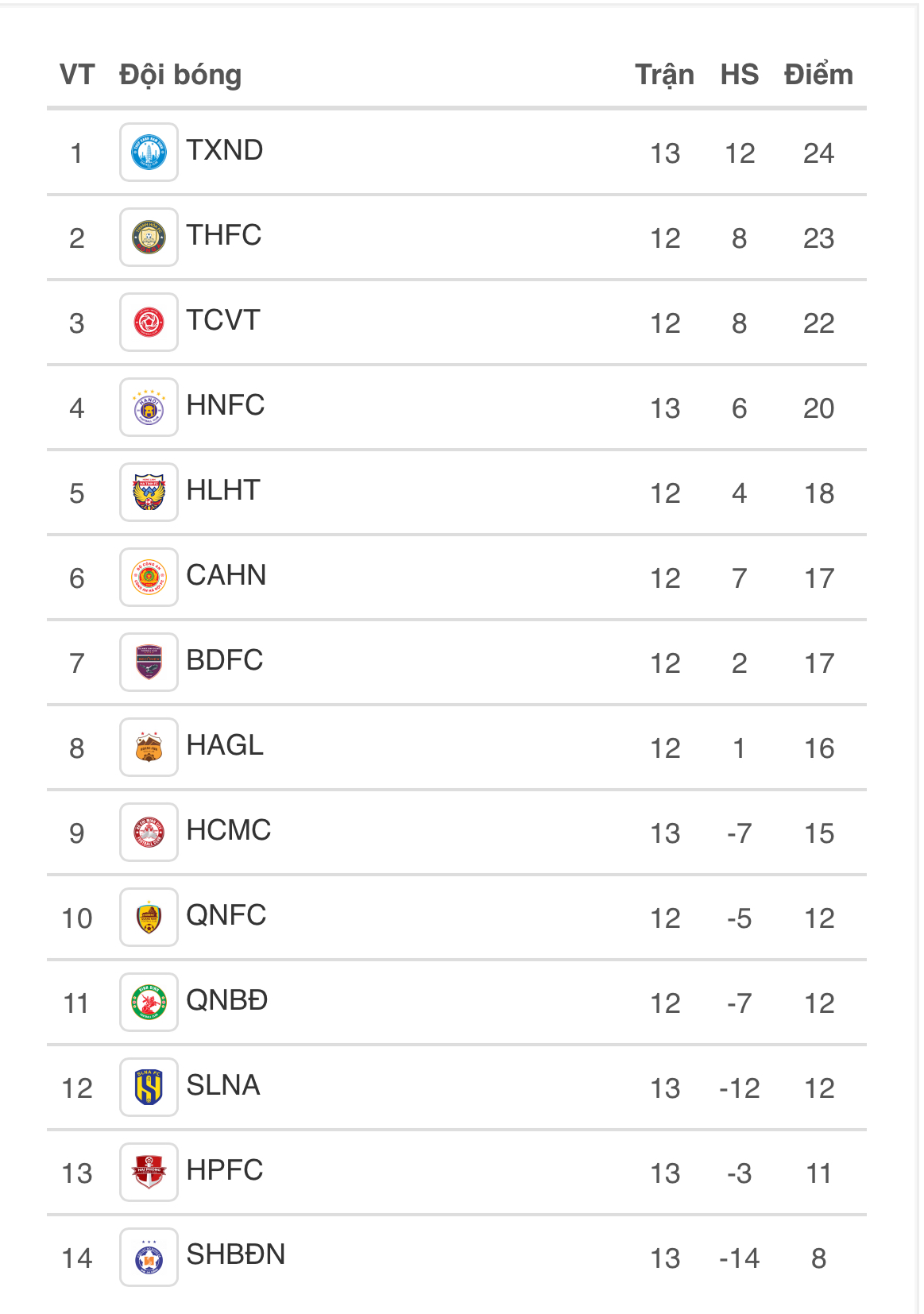Image resolution: width=924 pixels, height=1314 pixels.
Task: Sort table by Điểm column header
Action: click(818, 75)
